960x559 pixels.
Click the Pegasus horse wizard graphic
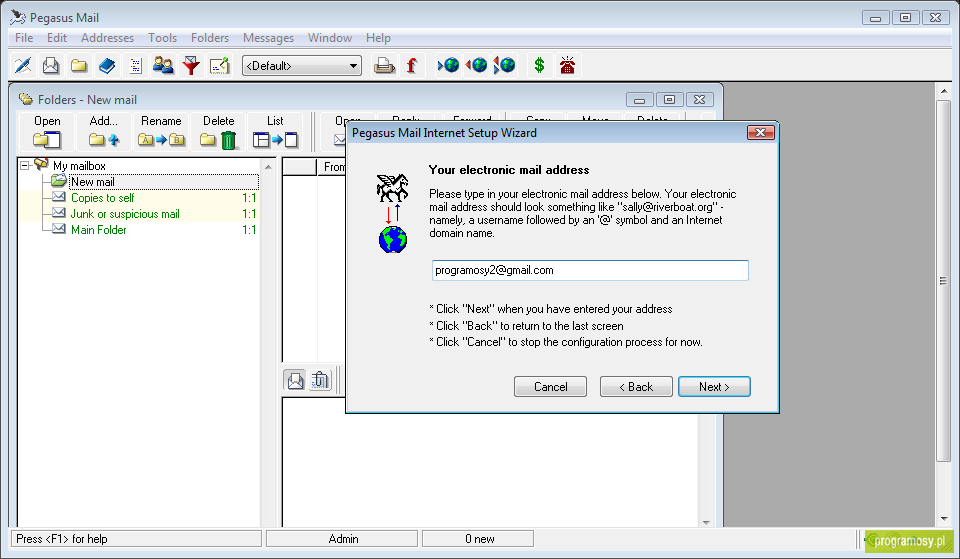click(x=392, y=188)
